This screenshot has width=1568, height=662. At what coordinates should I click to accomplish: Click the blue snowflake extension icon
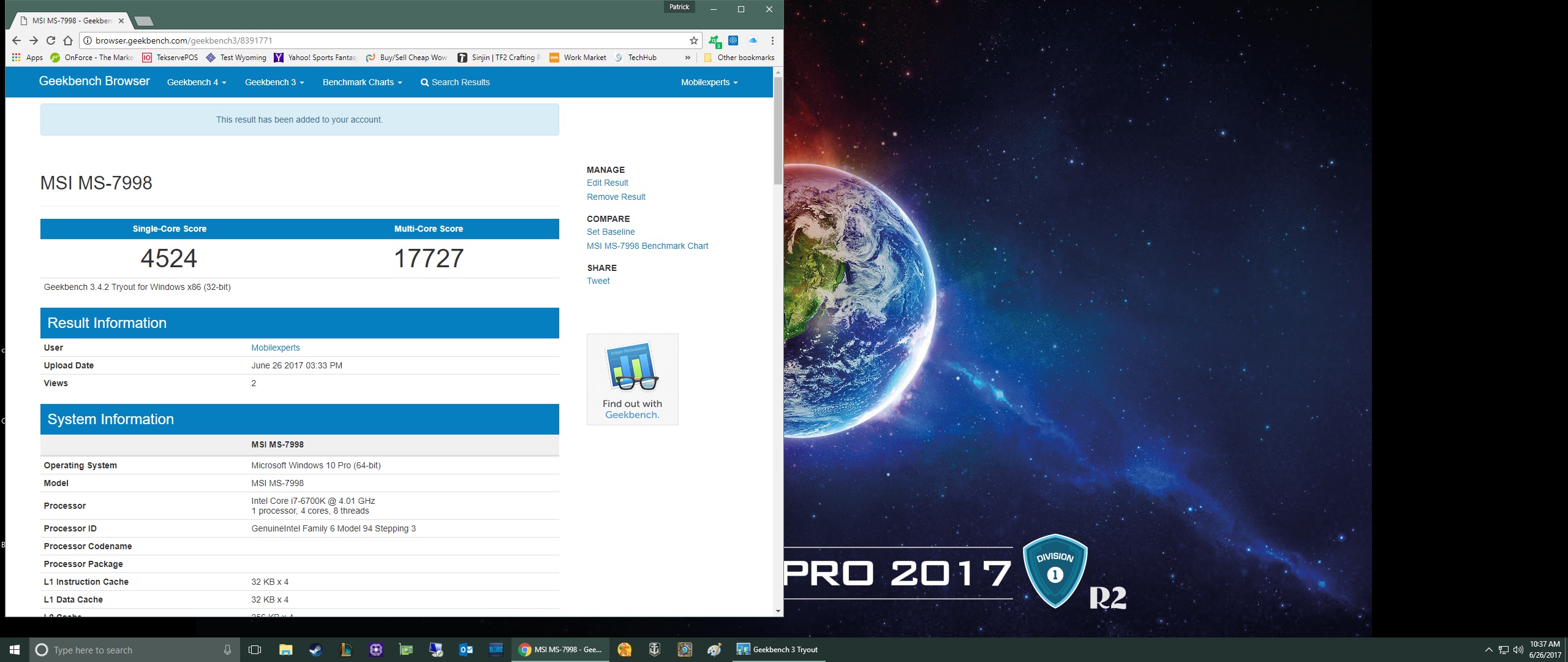(733, 40)
